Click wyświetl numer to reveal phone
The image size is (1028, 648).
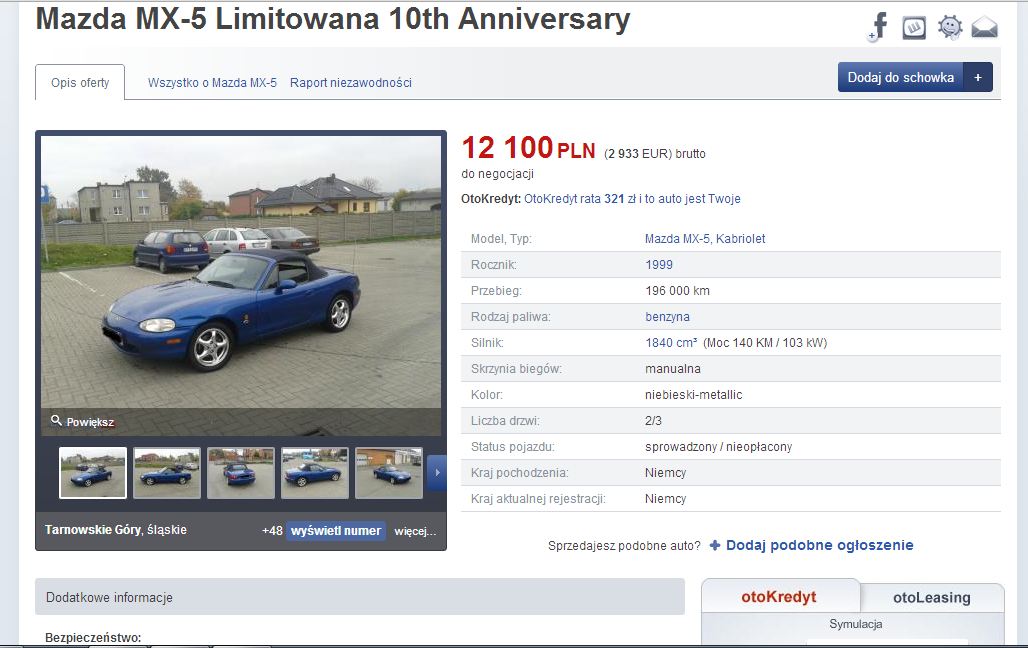coord(336,531)
